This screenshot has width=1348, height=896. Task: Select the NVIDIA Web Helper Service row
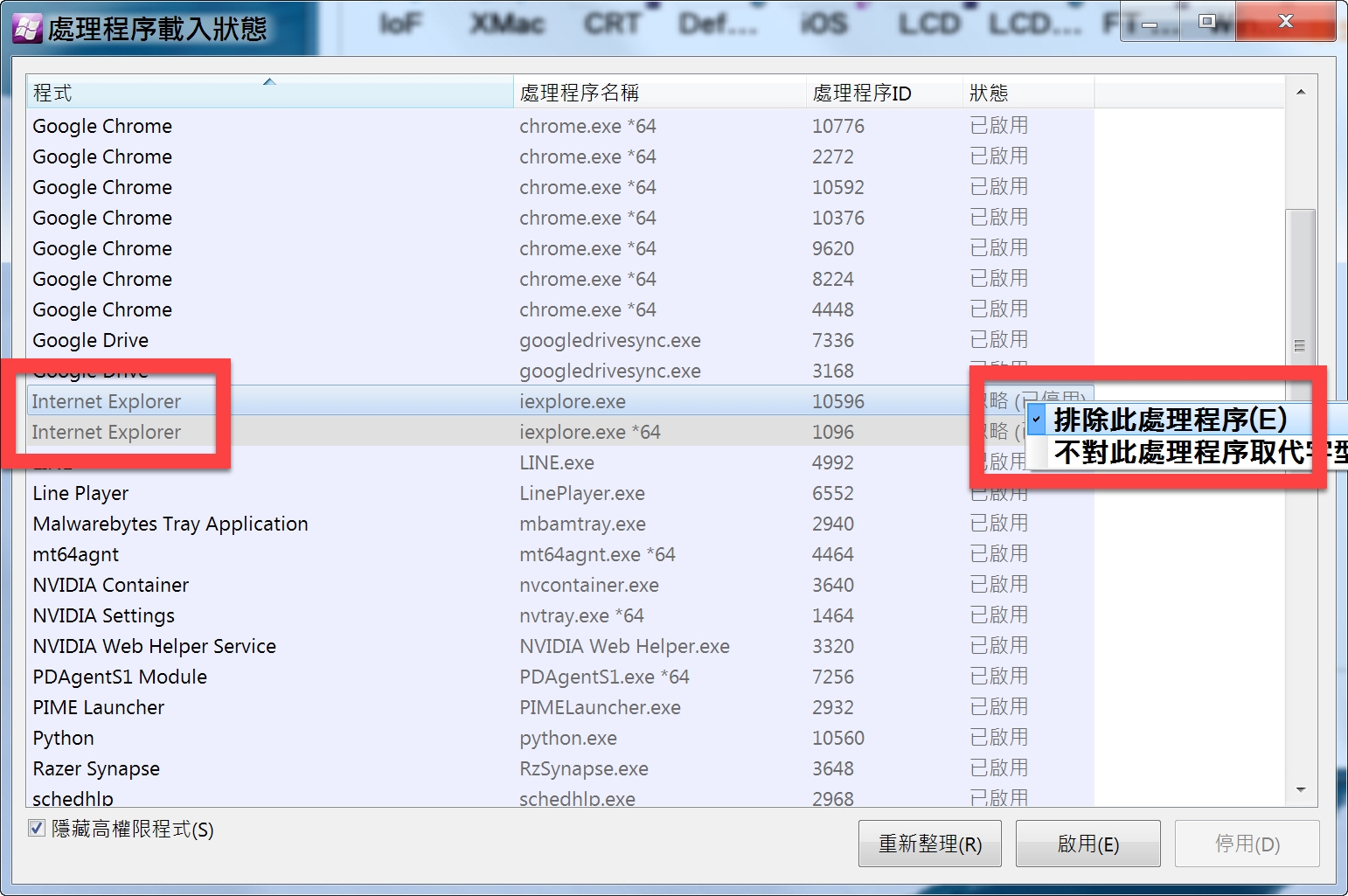pos(559,646)
